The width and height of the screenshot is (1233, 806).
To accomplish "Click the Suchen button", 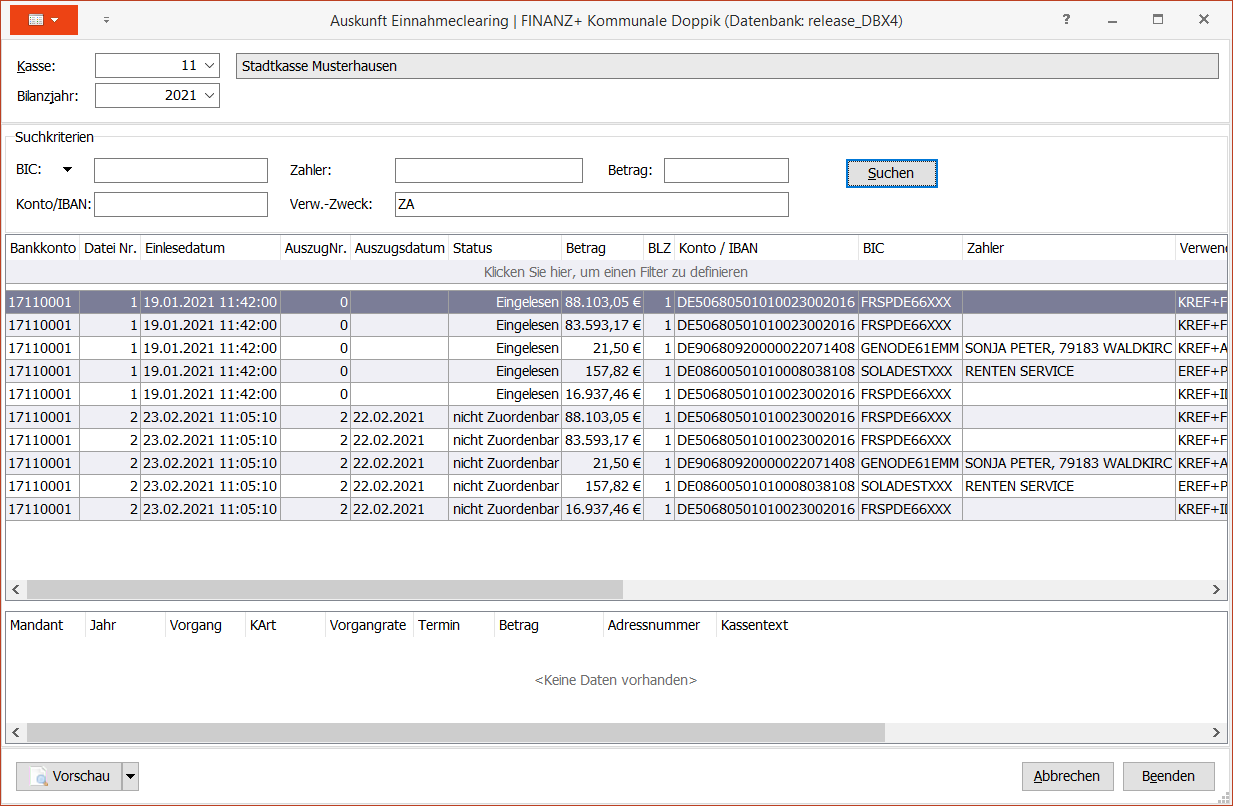I will coord(891,173).
